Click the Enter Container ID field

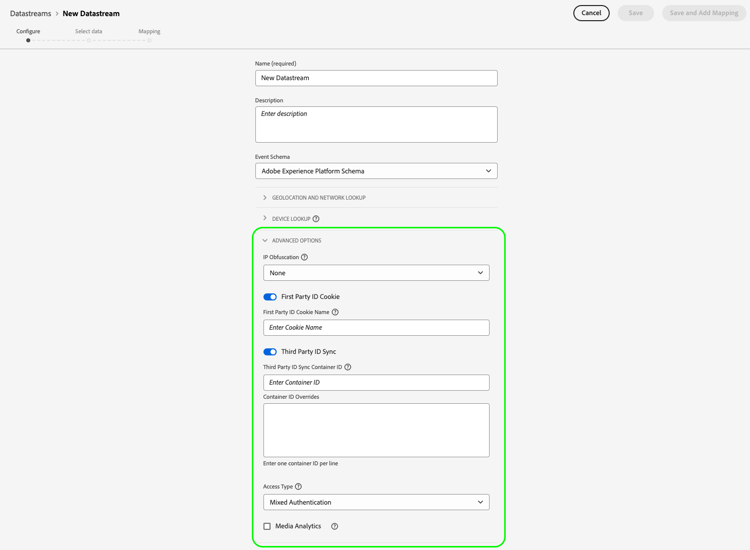(x=376, y=383)
